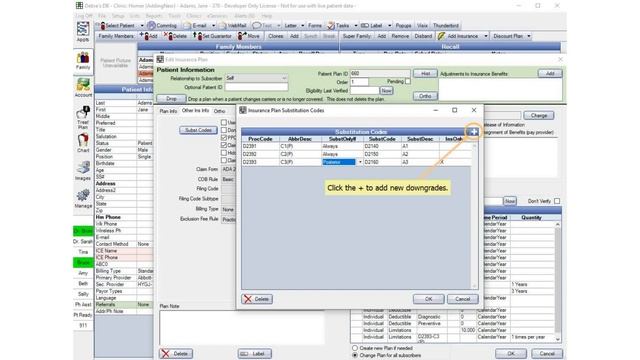Click OK in the Substitution Codes dialog
Image resolution: width=640 pixels, height=360 pixels.
click(x=428, y=299)
